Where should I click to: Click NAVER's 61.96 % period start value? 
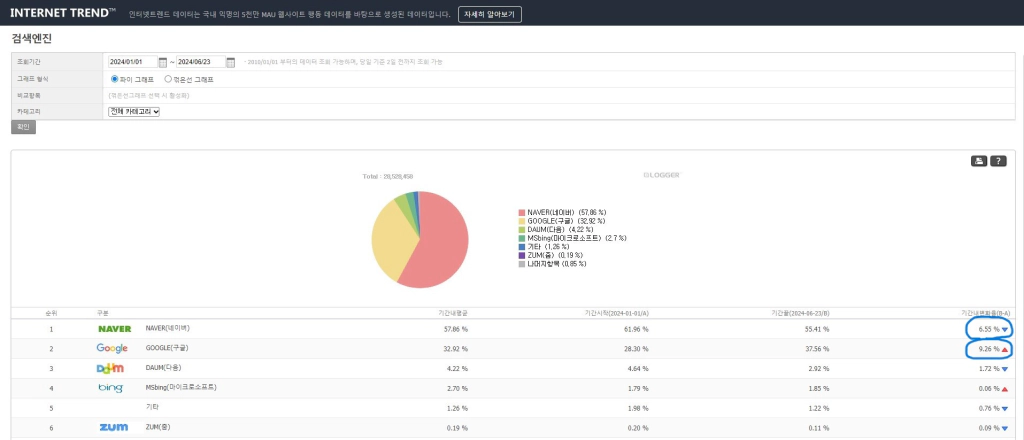pos(636,330)
